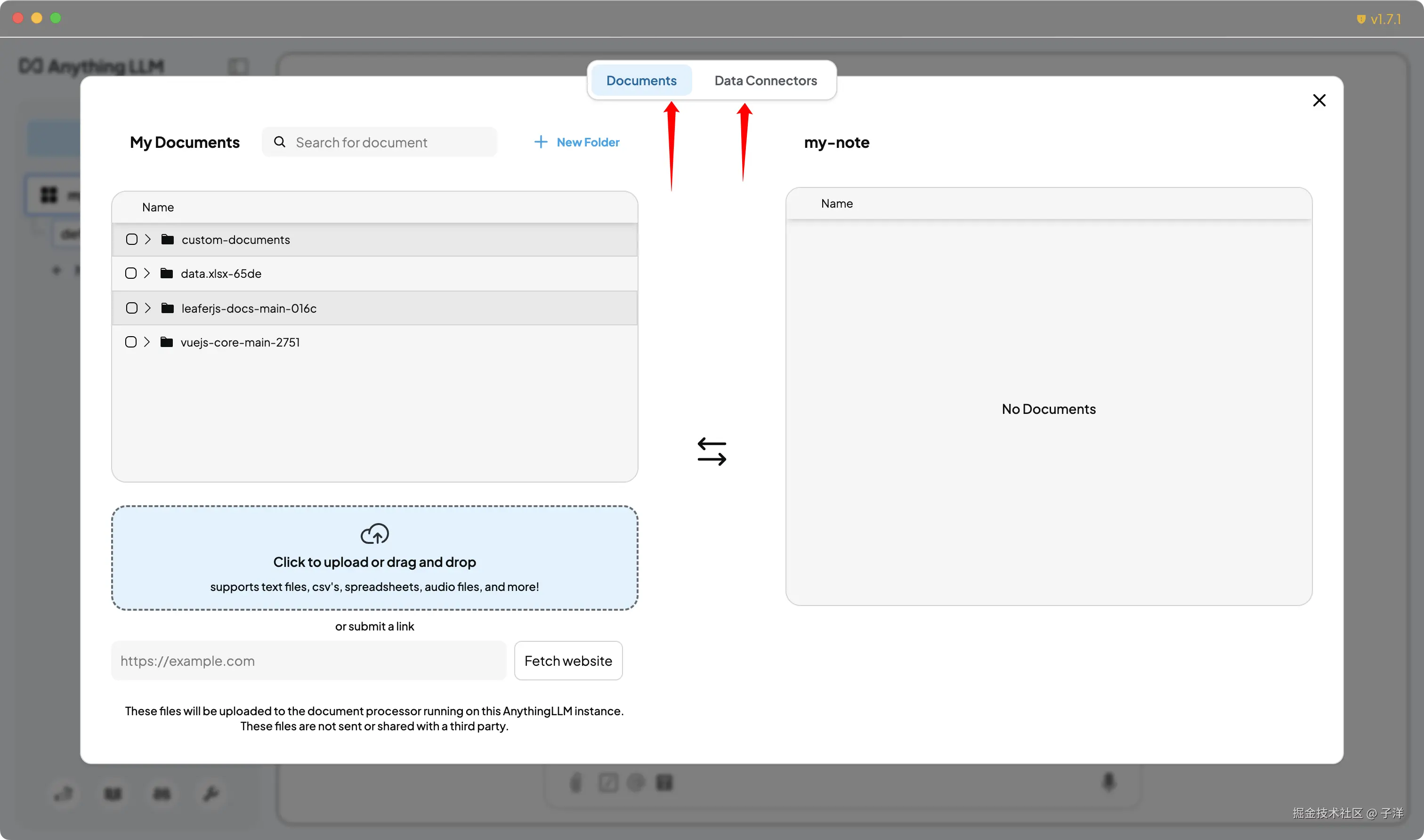Click the plus icon beside New Folder

tap(541, 142)
